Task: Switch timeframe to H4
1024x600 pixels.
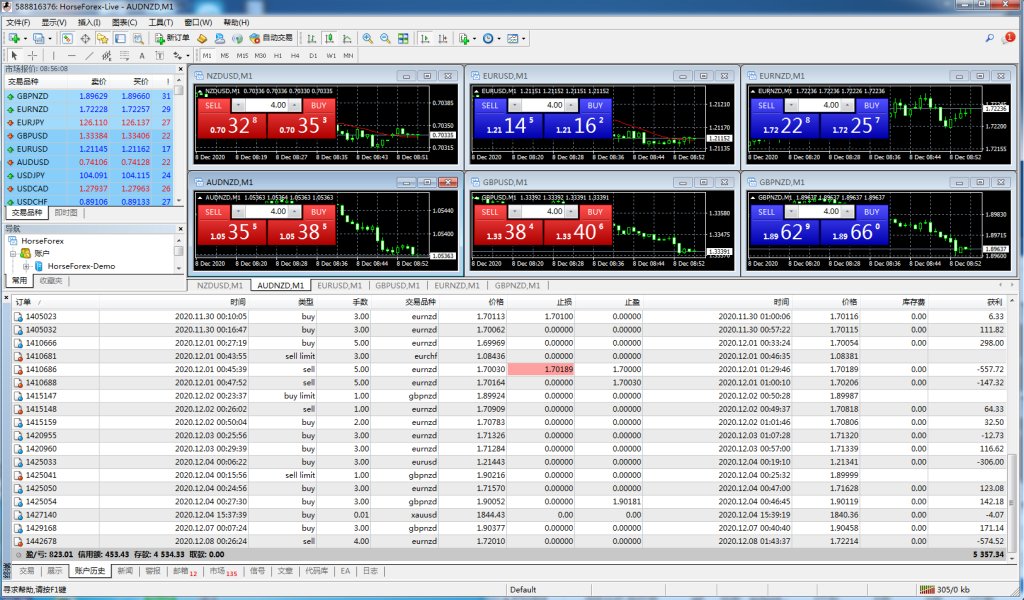Action: pos(296,56)
